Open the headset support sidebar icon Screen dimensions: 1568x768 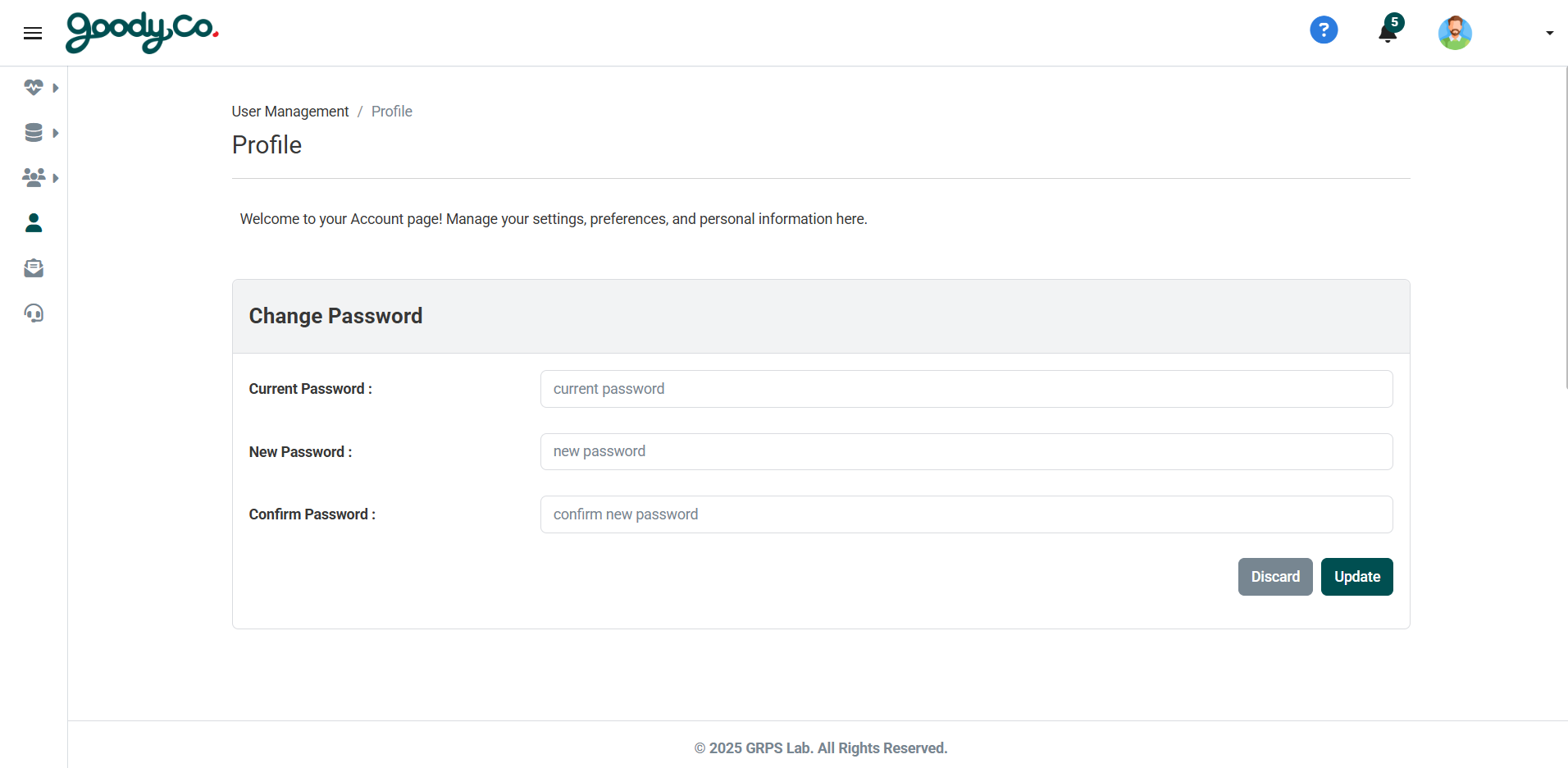(34, 313)
